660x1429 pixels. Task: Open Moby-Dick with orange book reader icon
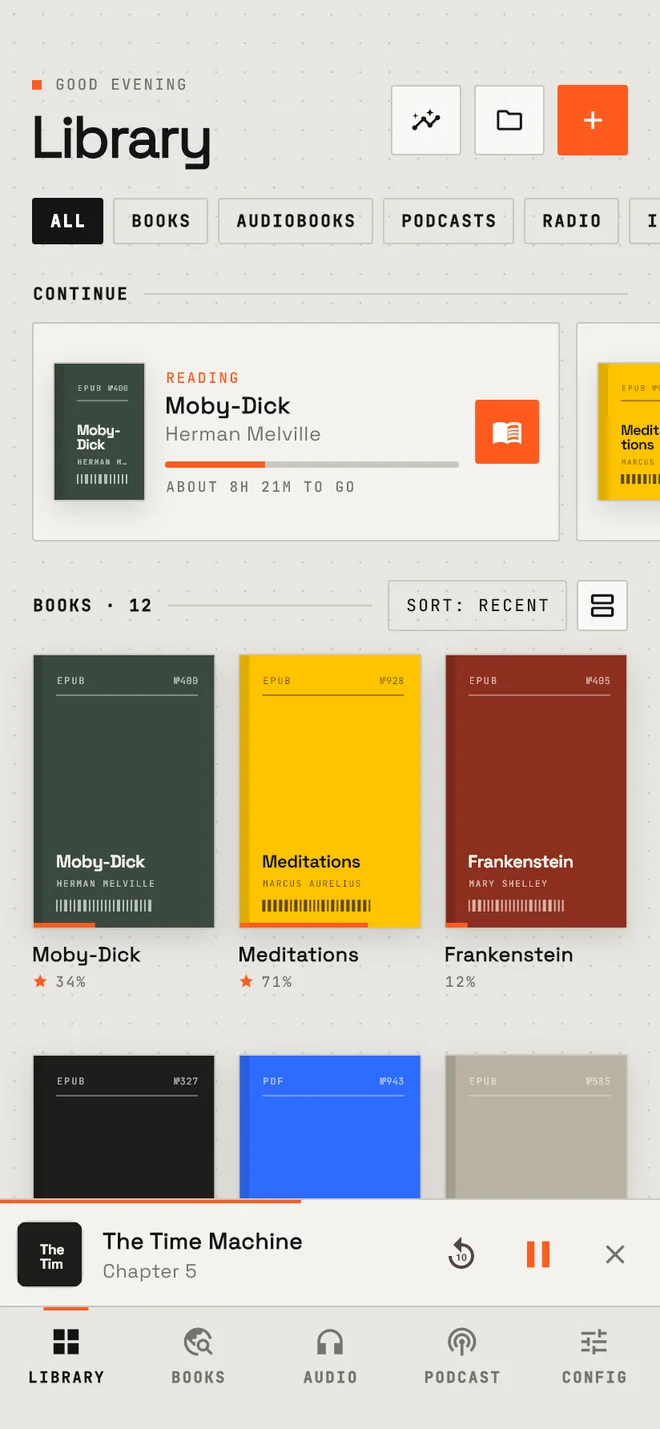(x=507, y=432)
